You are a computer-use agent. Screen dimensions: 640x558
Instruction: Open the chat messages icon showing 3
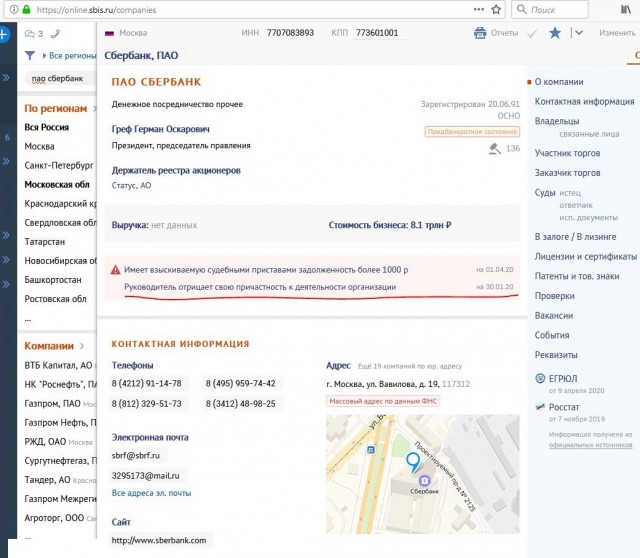coord(30,34)
